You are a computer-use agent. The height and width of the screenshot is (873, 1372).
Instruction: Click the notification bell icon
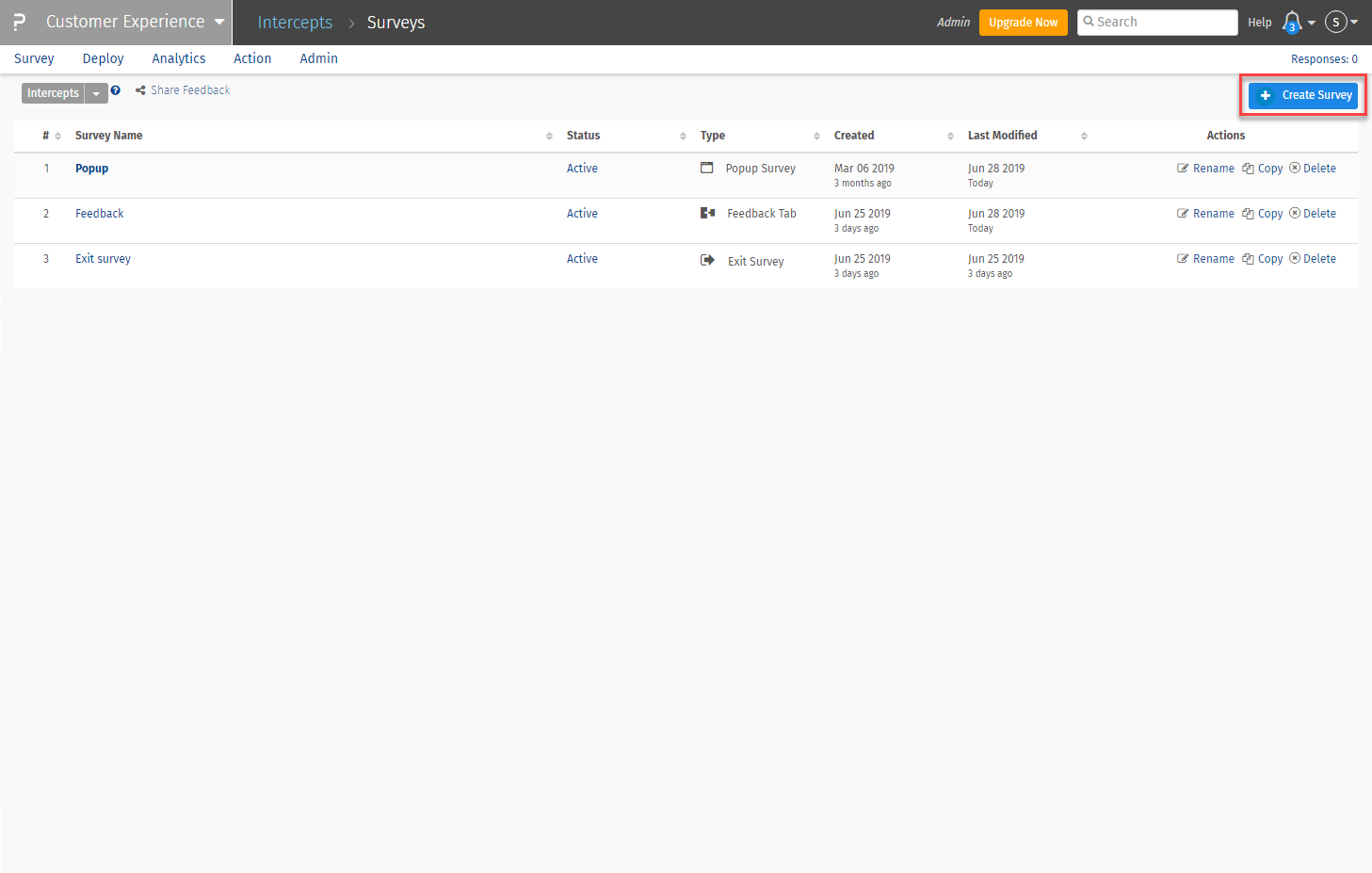1292,22
